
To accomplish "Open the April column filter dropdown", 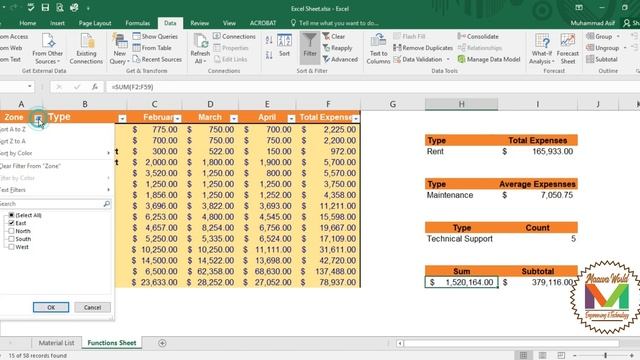I will pos(291,118).
